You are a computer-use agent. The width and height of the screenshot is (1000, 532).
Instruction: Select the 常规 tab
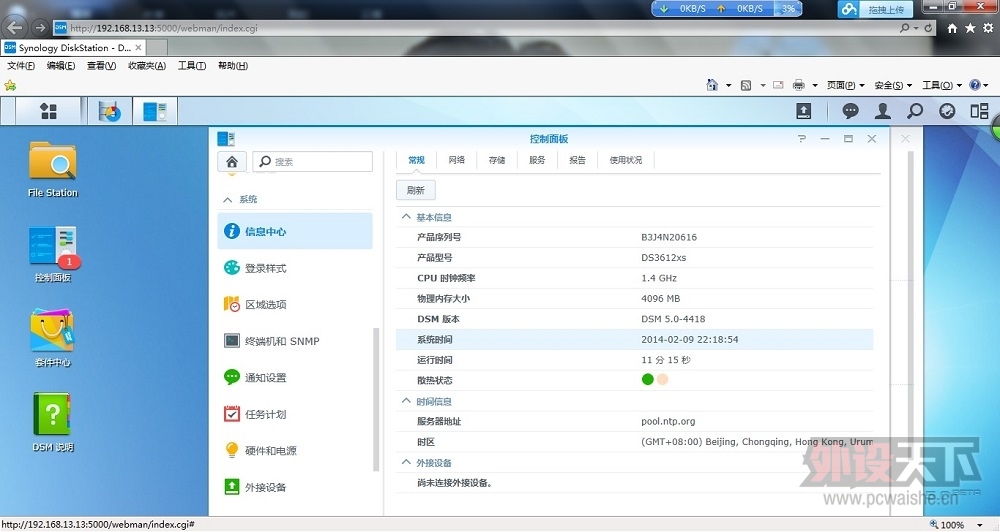coord(416,160)
